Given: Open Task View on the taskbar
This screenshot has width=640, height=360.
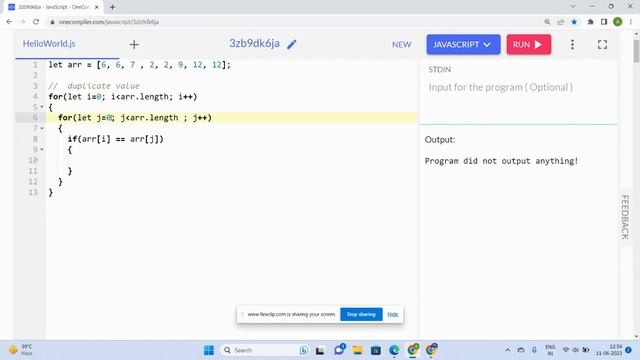Looking at the screenshot, I should click(320, 350).
